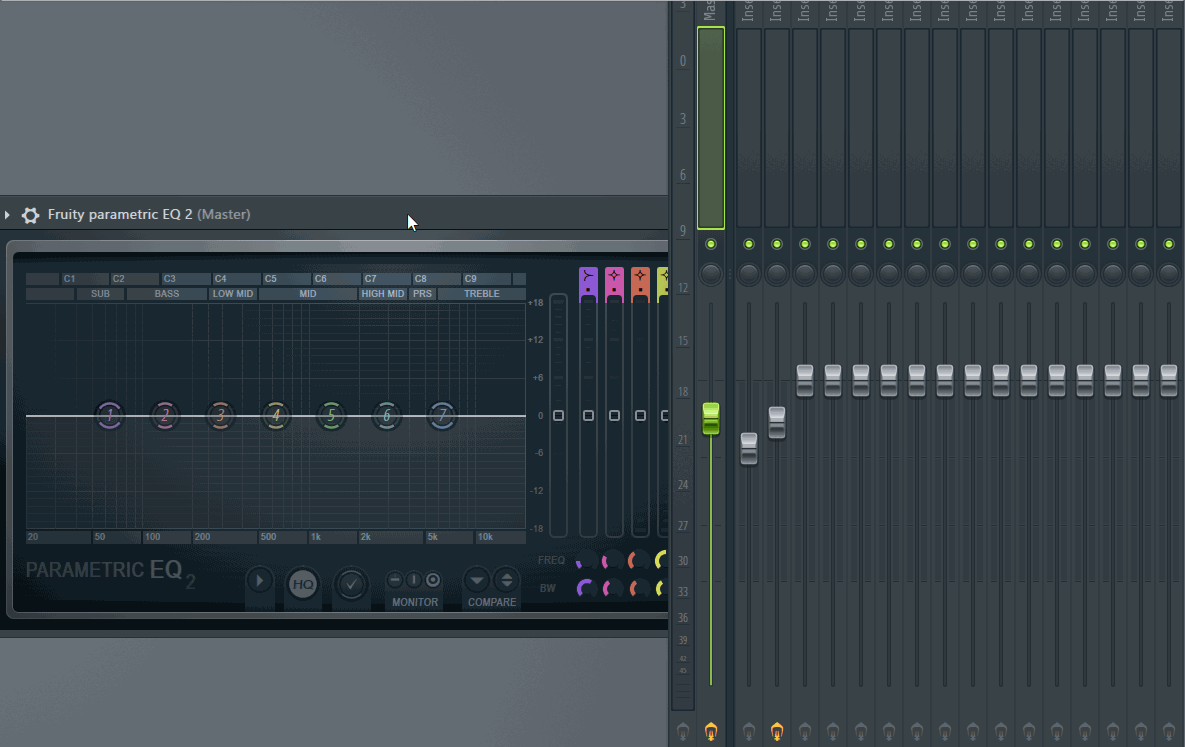
Task: Click the orange plug icon below Master track
Action: pyautogui.click(x=710, y=732)
